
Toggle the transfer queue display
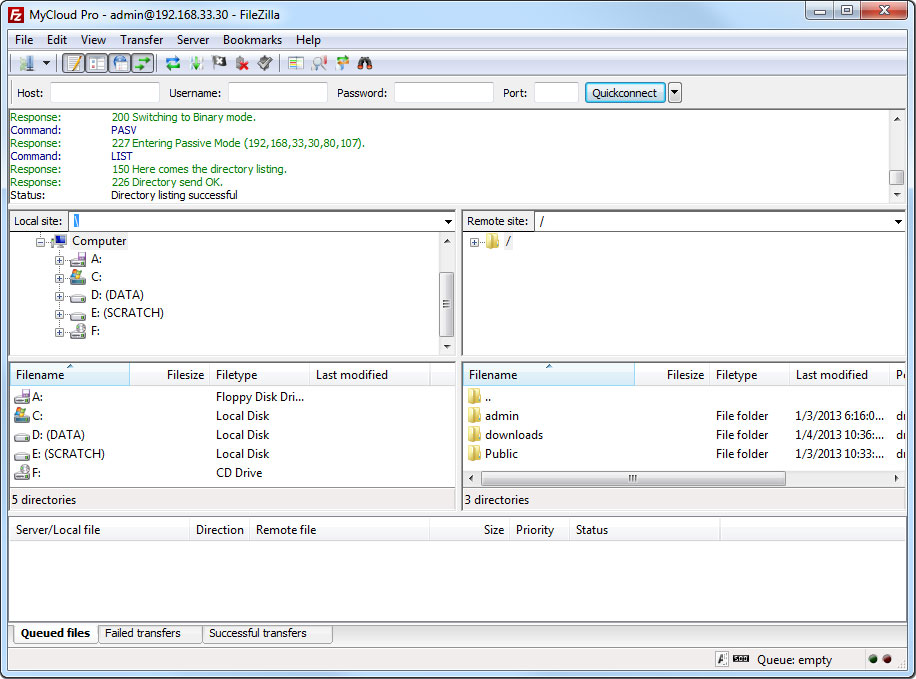pyautogui.click(x=143, y=63)
